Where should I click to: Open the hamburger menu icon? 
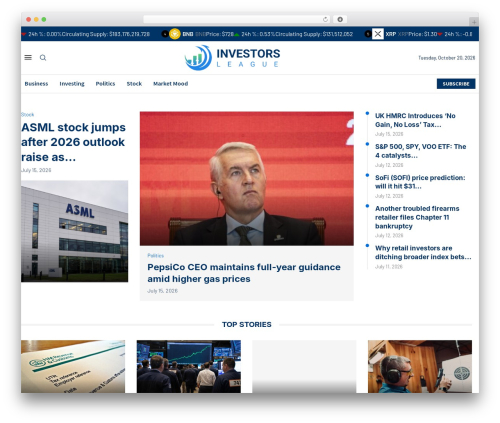coord(28,58)
